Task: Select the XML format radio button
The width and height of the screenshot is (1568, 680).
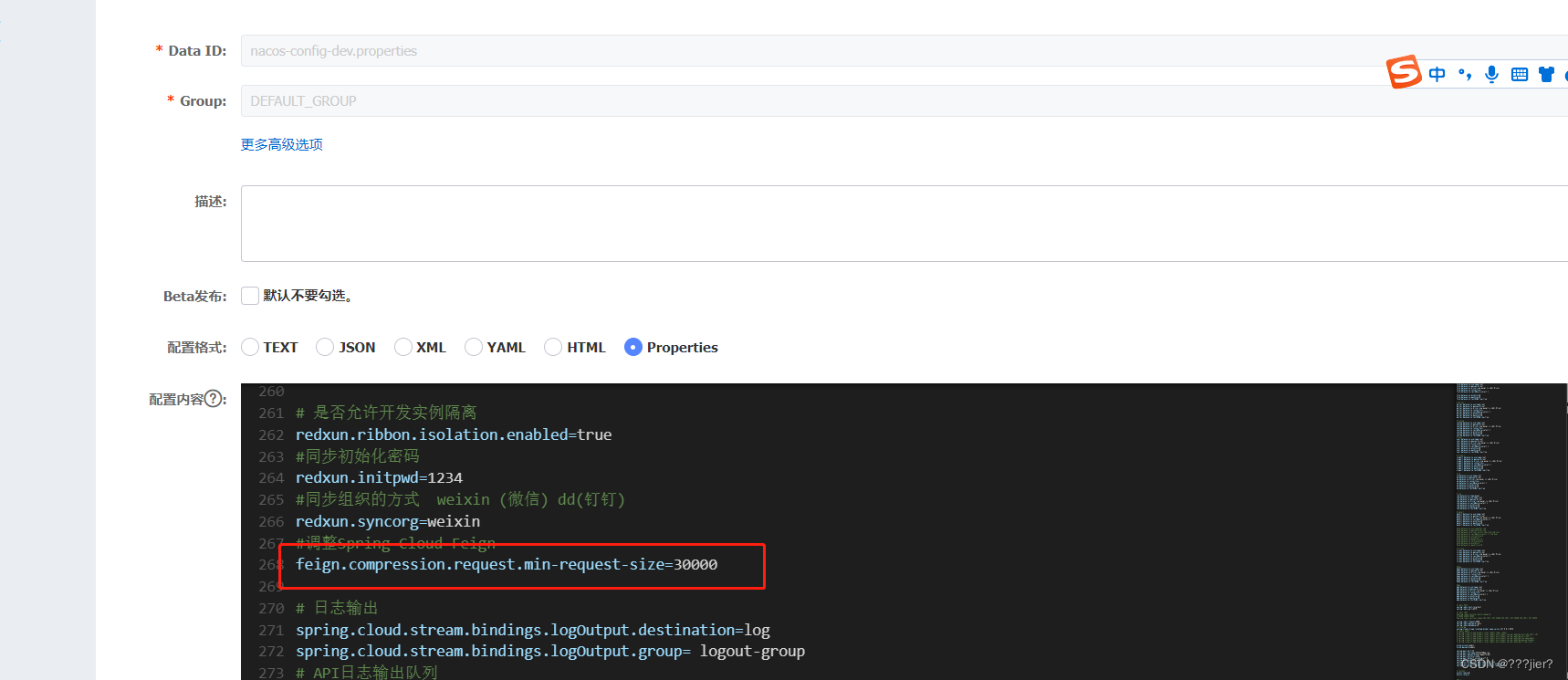Action: [x=402, y=347]
